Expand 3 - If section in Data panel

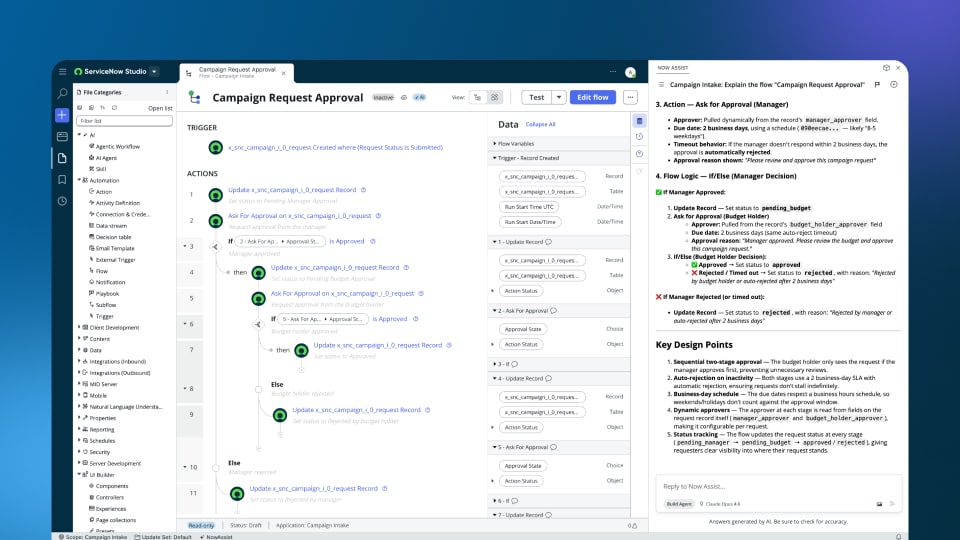[x=495, y=364]
